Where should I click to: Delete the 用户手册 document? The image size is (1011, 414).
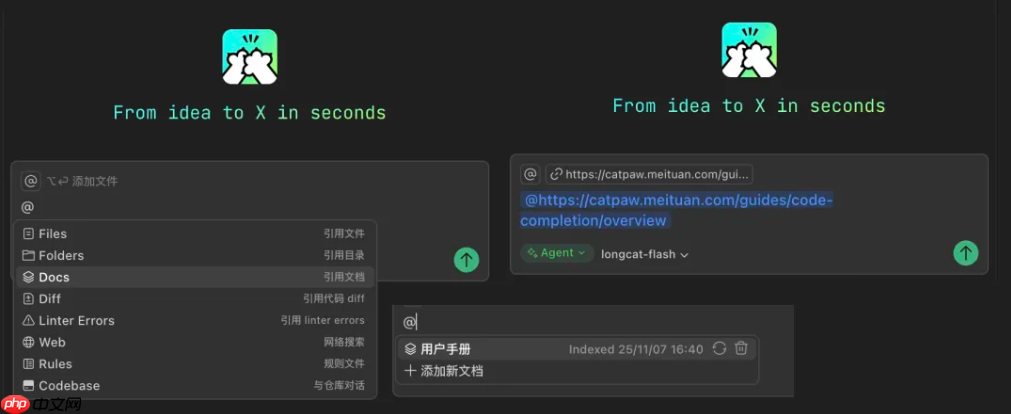pos(741,349)
